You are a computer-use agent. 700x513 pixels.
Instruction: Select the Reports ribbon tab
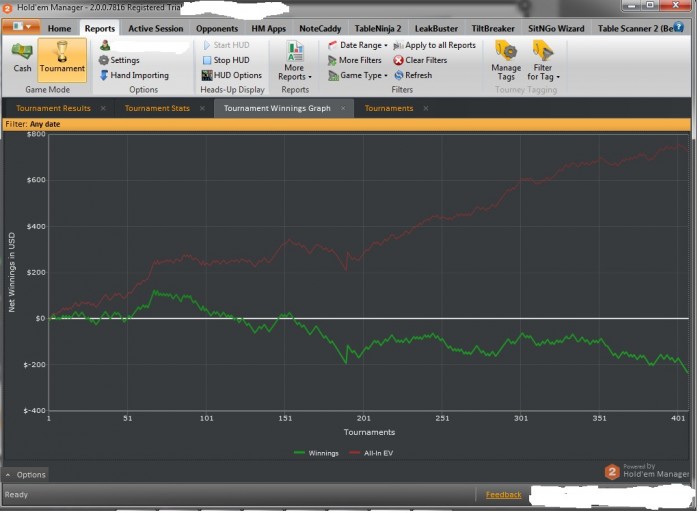[x=100, y=29]
